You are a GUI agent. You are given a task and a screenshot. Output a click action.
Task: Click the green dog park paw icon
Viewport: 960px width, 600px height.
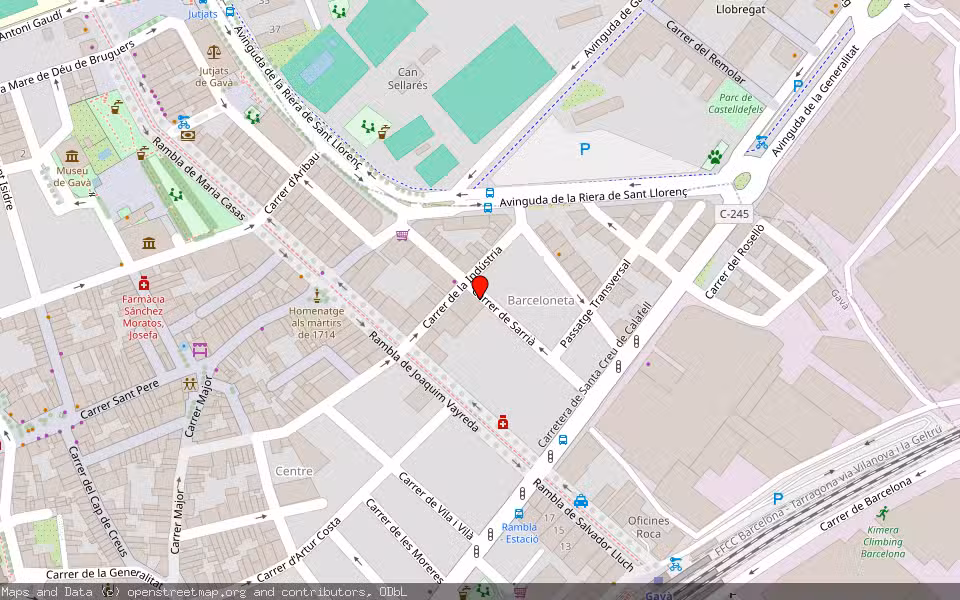[714, 156]
